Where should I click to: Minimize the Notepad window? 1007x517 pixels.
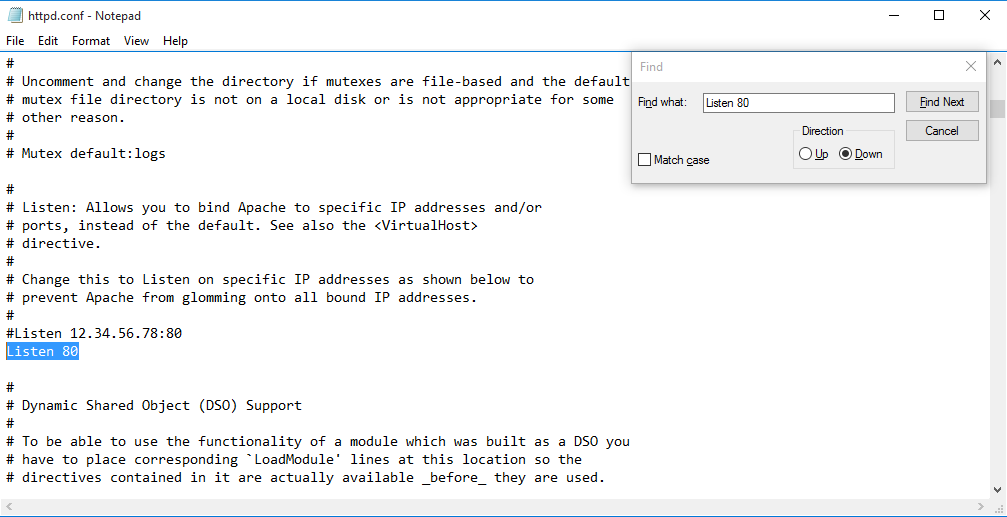(x=893, y=15)
